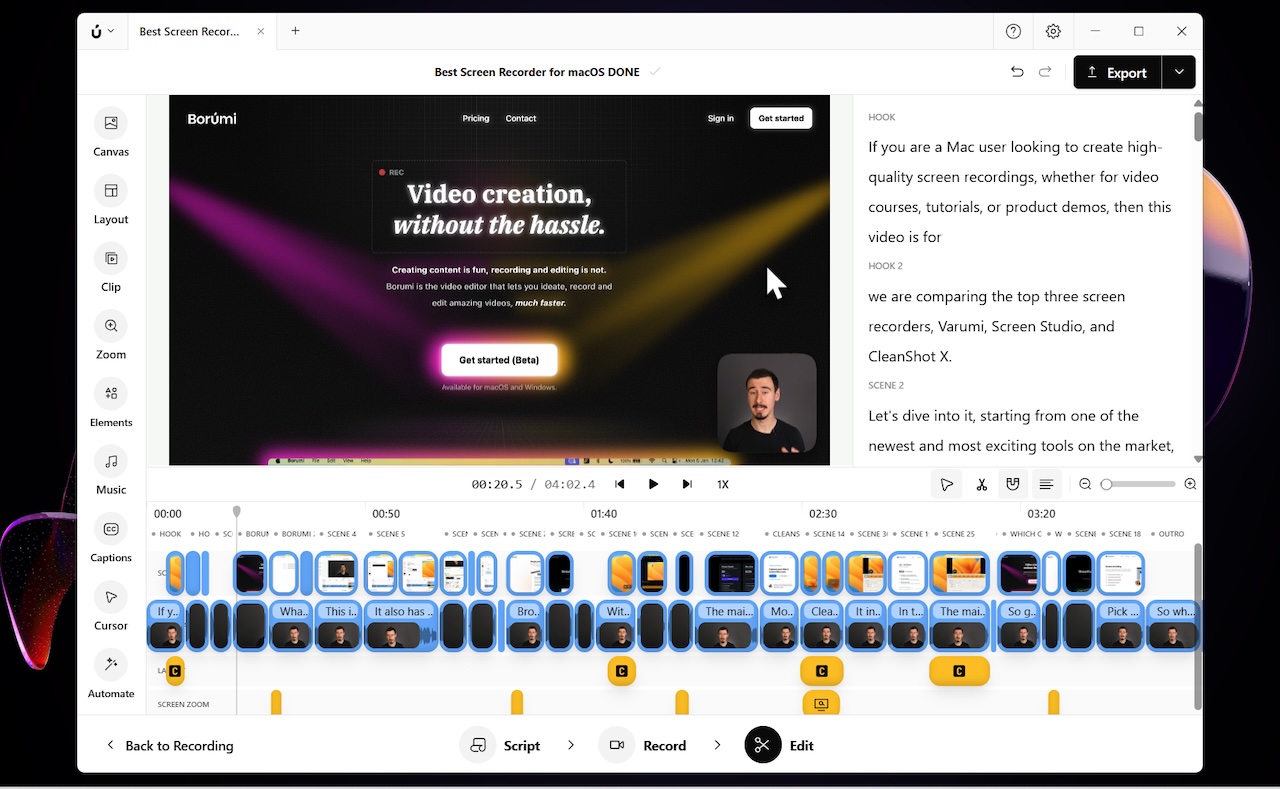Click the HOOK 2 script heading
The height and width of the screenshot is (789, 1280).
tap(885, 266)
